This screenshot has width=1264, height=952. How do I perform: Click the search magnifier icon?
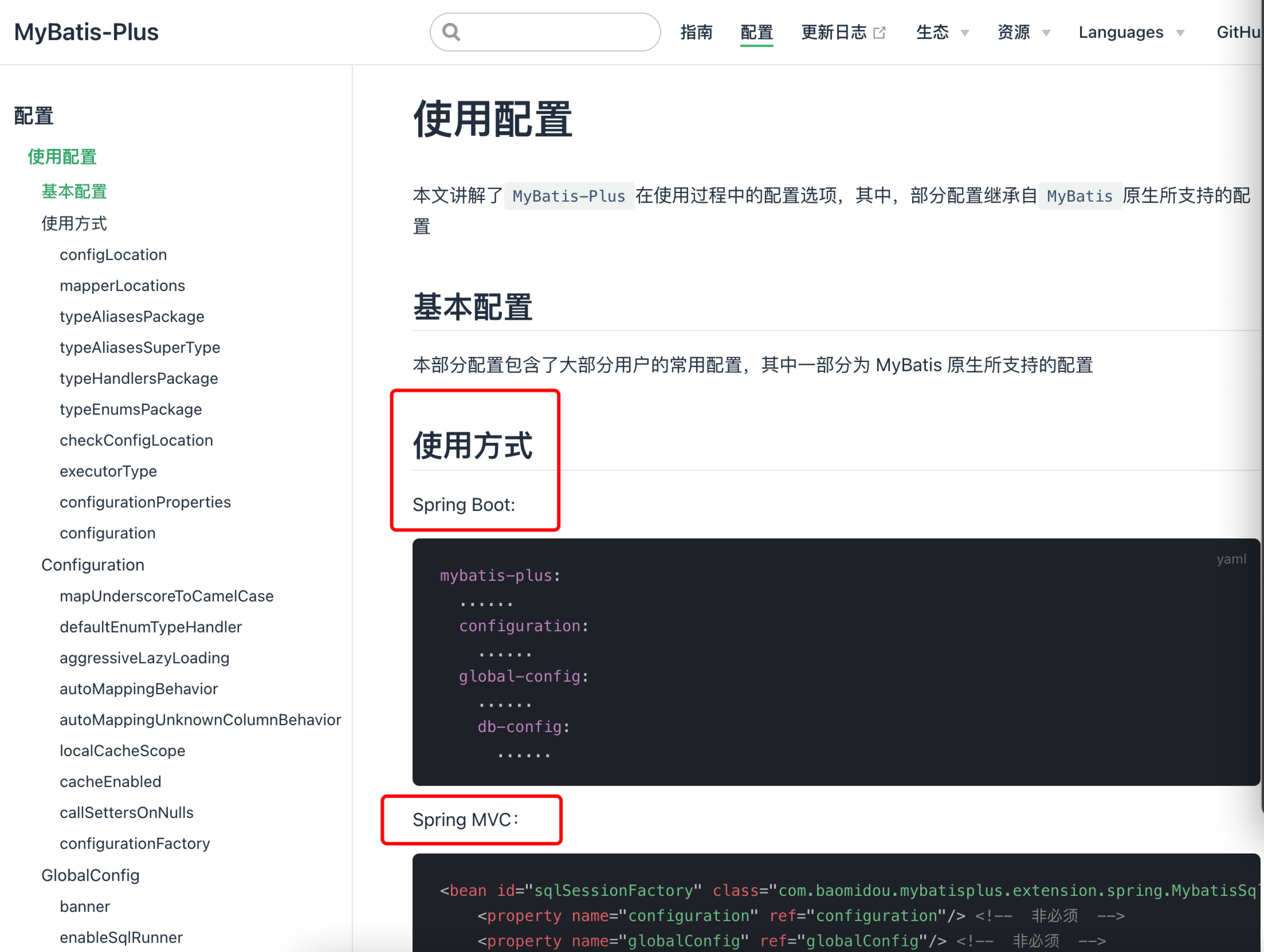(451, 32)
